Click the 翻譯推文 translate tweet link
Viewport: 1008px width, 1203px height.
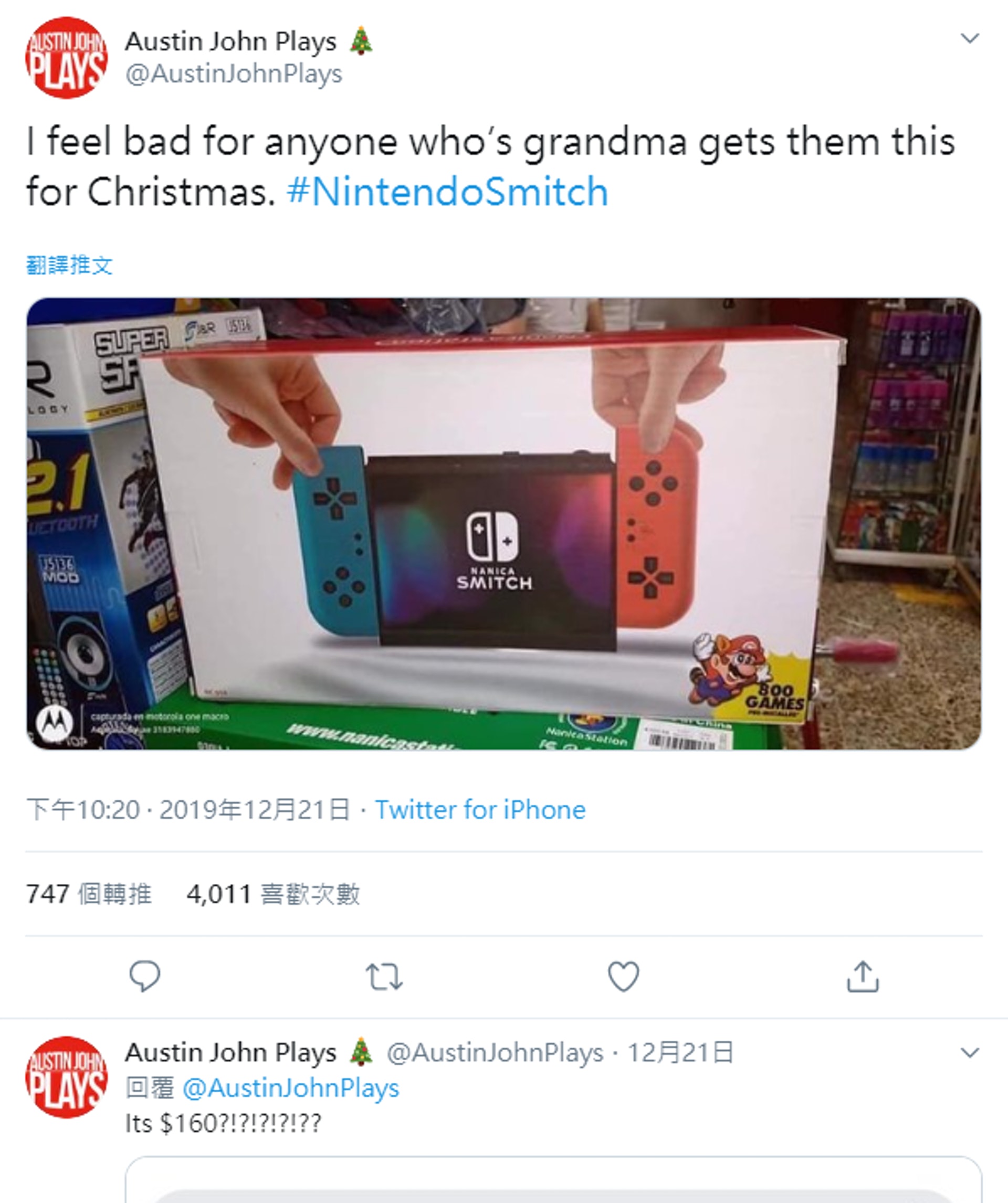coord(69,265)
